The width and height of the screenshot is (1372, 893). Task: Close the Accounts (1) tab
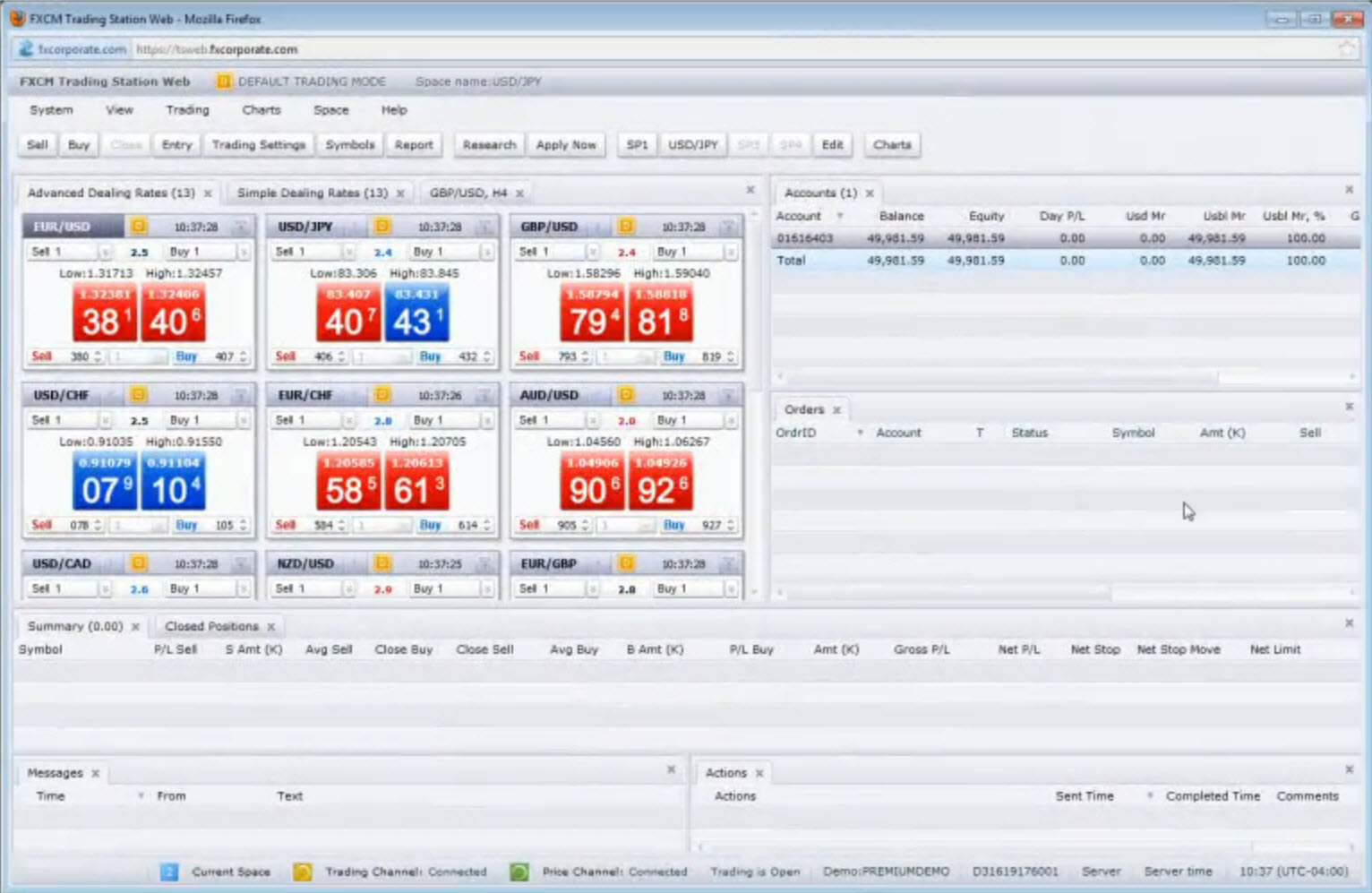tap(870, 193)
